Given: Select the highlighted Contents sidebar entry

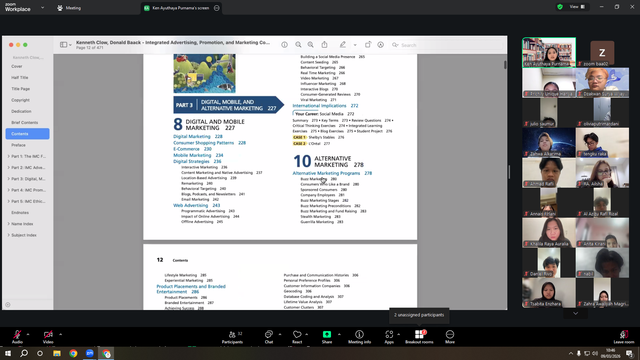Looking at the screenshot, I should click(x=27, y=133).
